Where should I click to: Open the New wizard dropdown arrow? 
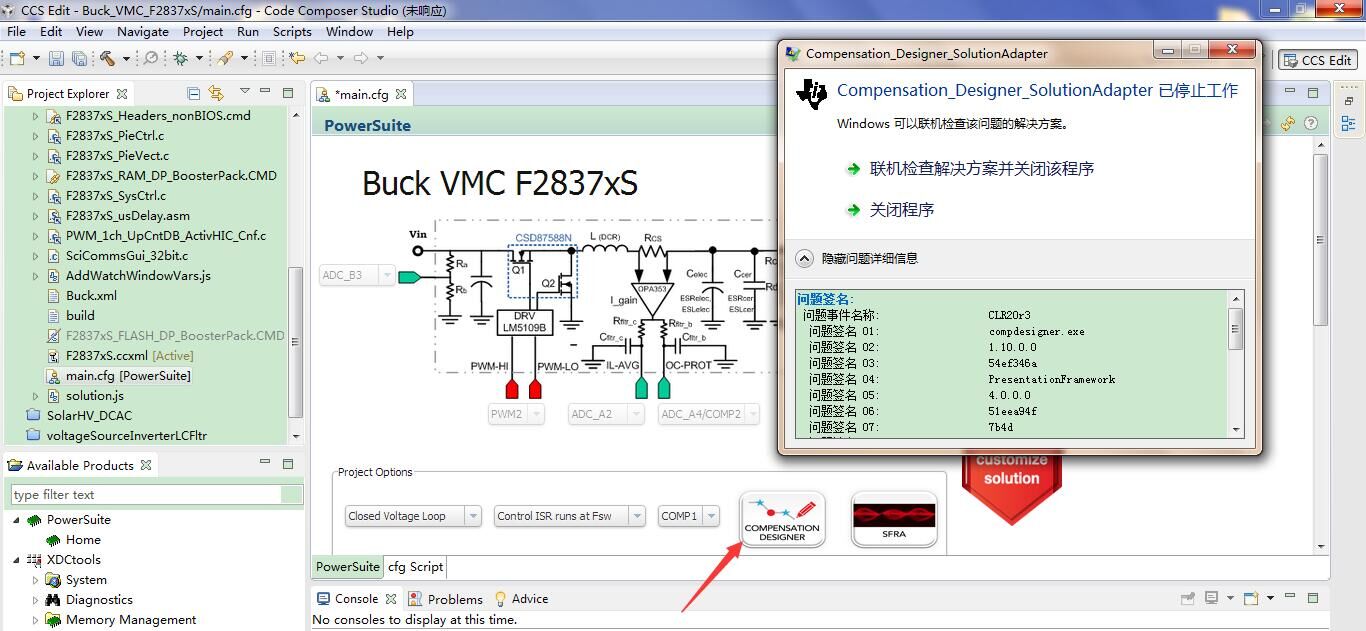[36, 59]
